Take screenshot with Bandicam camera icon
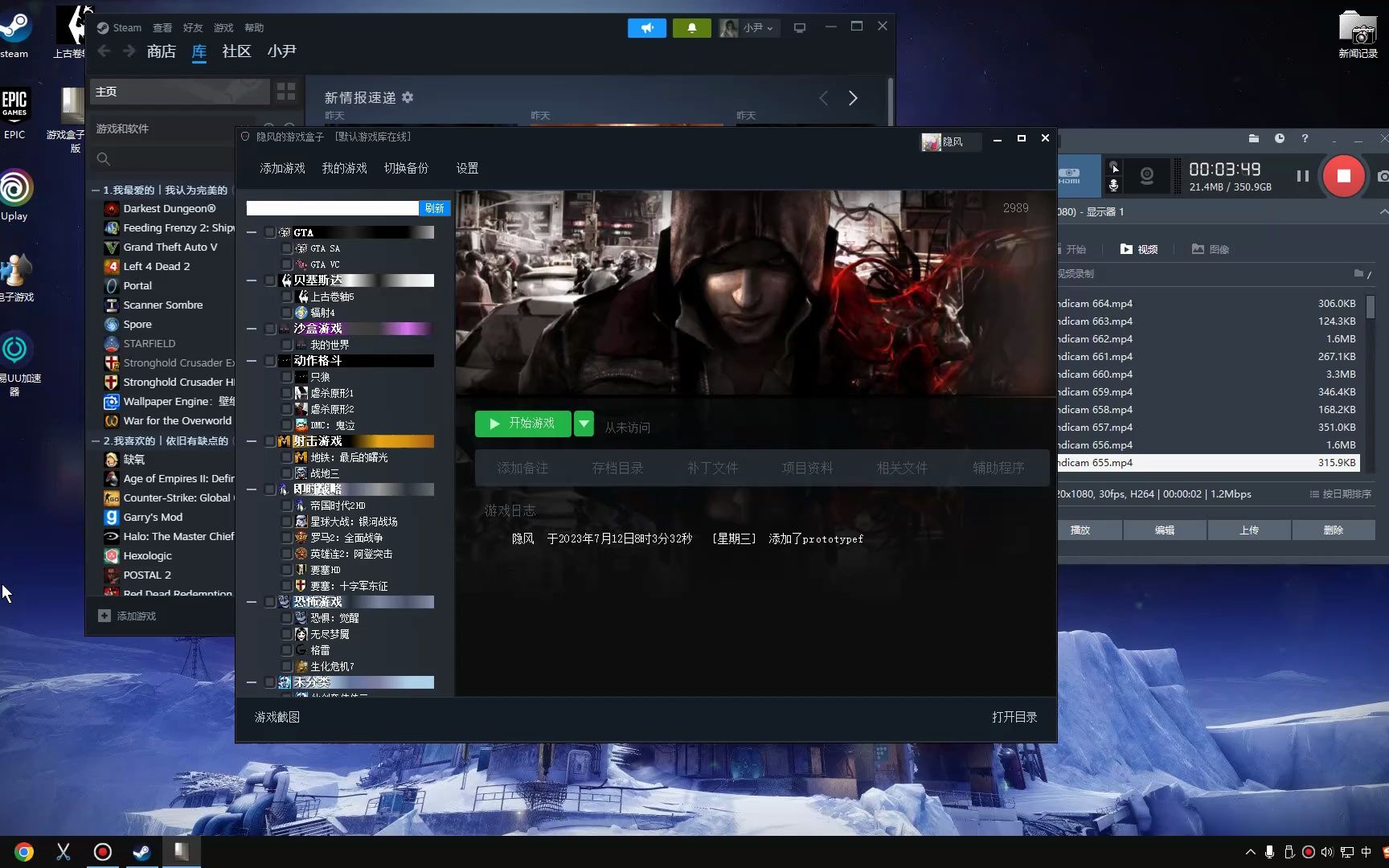1389x868 pixels. (x=1382, y=176)
